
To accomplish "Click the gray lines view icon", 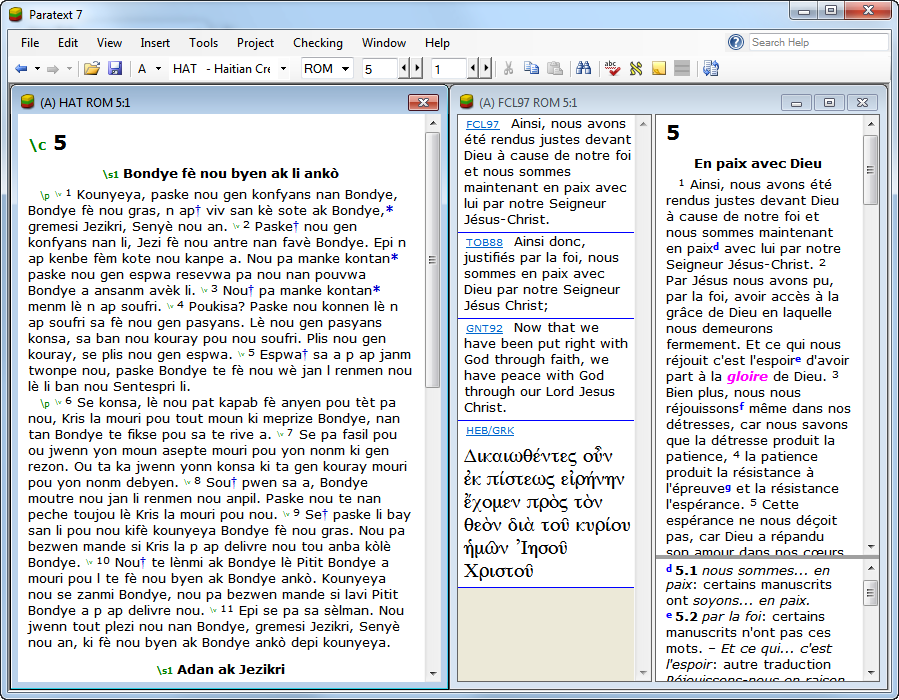I will [x=682, y=69].
